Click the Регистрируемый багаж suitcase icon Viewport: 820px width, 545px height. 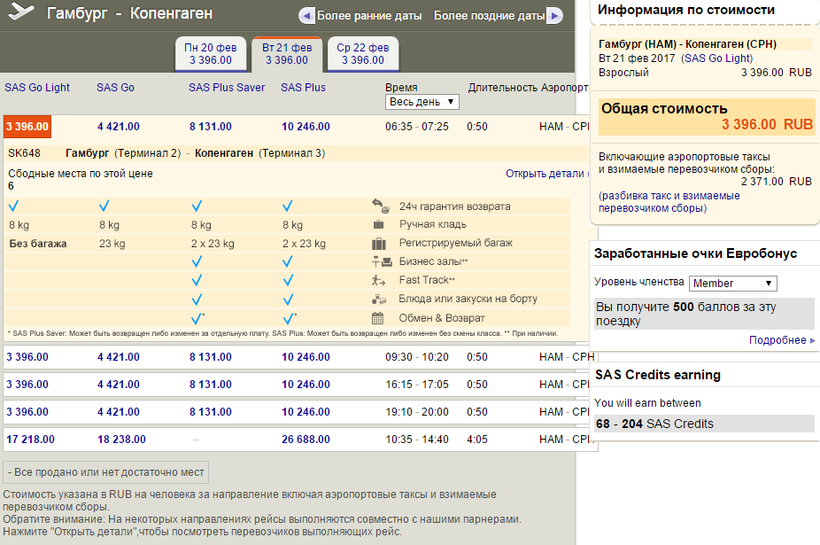[x=379, y=243]
